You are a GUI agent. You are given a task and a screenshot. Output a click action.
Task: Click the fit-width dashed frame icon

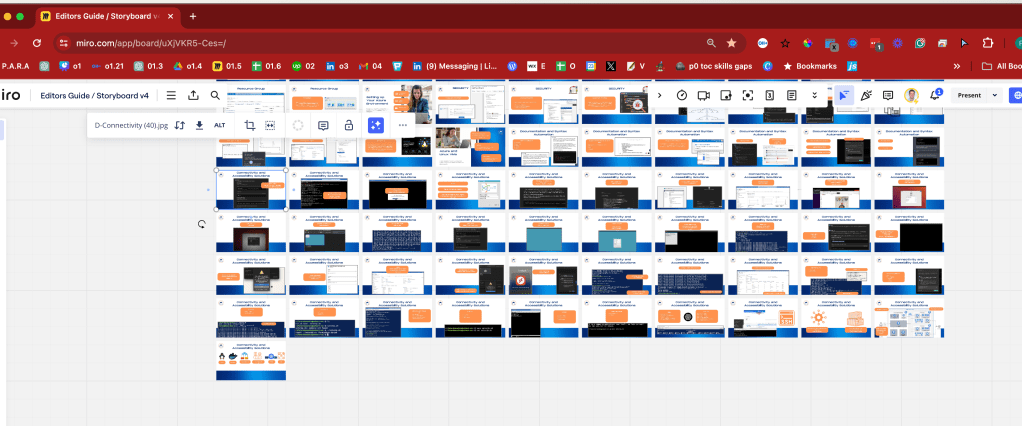tap(270, 125)
